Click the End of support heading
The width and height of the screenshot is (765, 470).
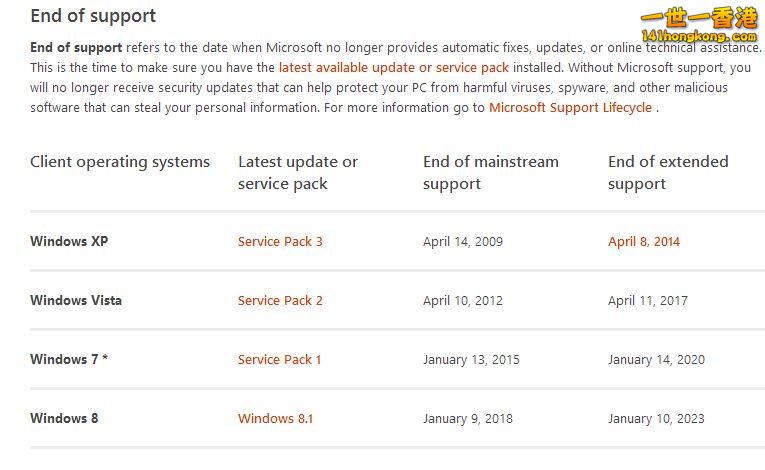click(x=93, y=16)
